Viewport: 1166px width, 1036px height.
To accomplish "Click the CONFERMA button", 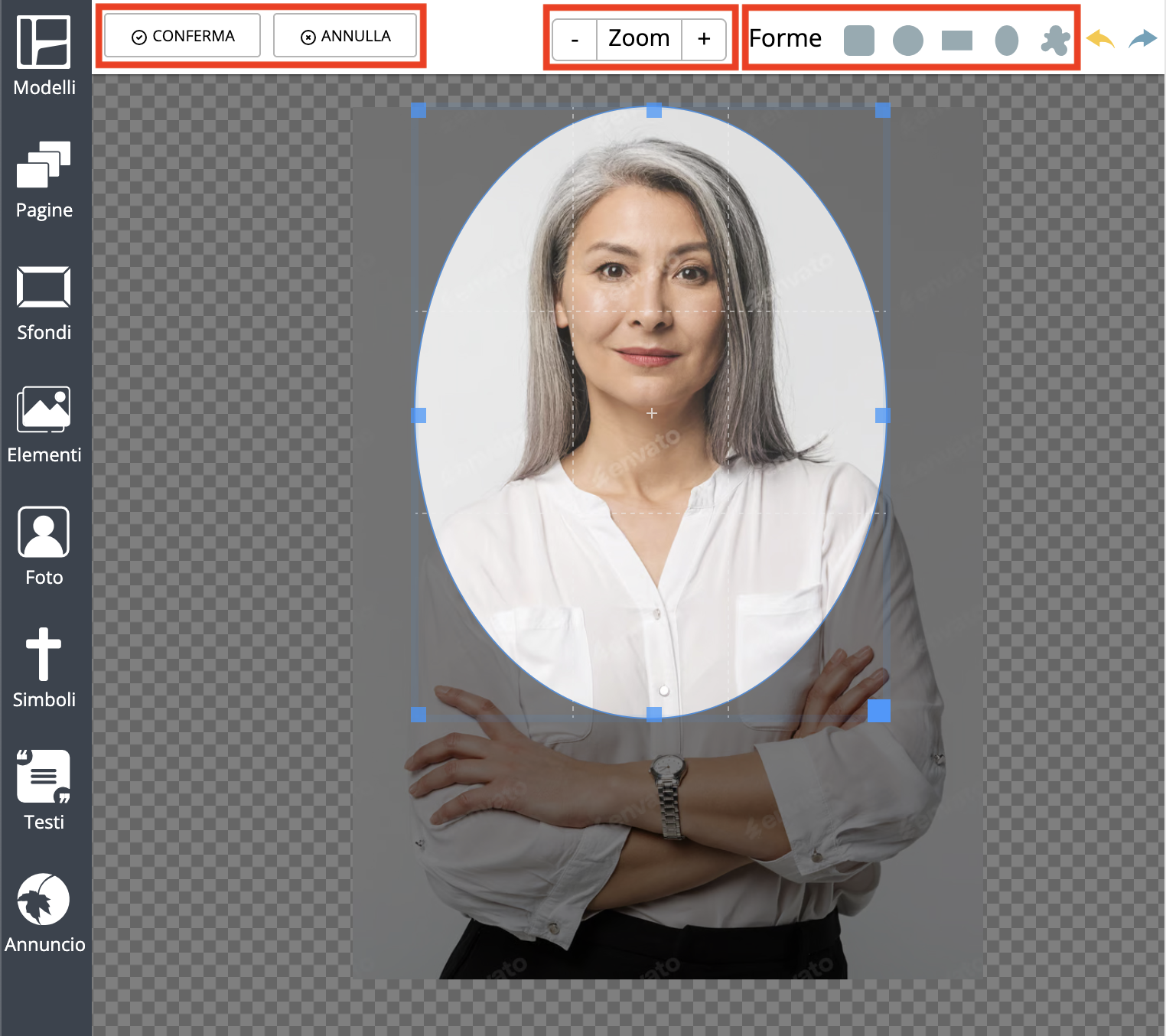I will [x=183, y=36].
